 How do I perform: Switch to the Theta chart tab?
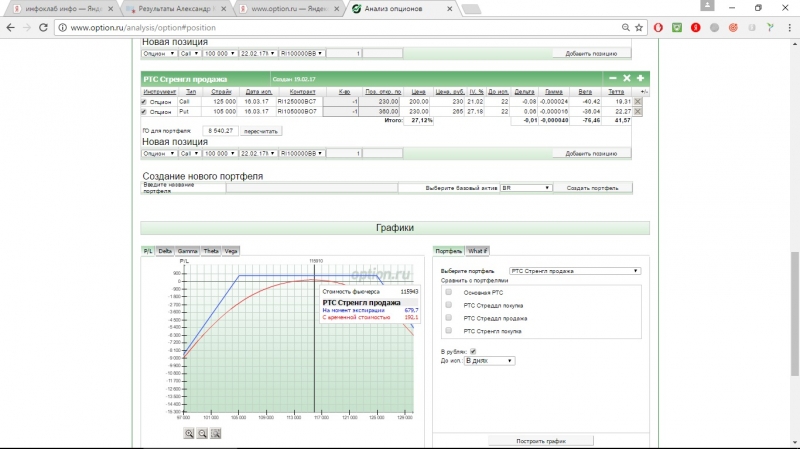211,251
